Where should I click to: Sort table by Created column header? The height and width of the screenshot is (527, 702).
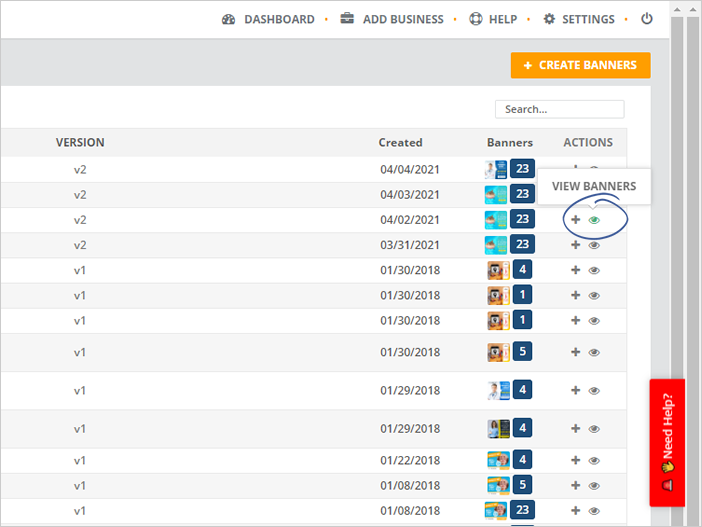400,142
